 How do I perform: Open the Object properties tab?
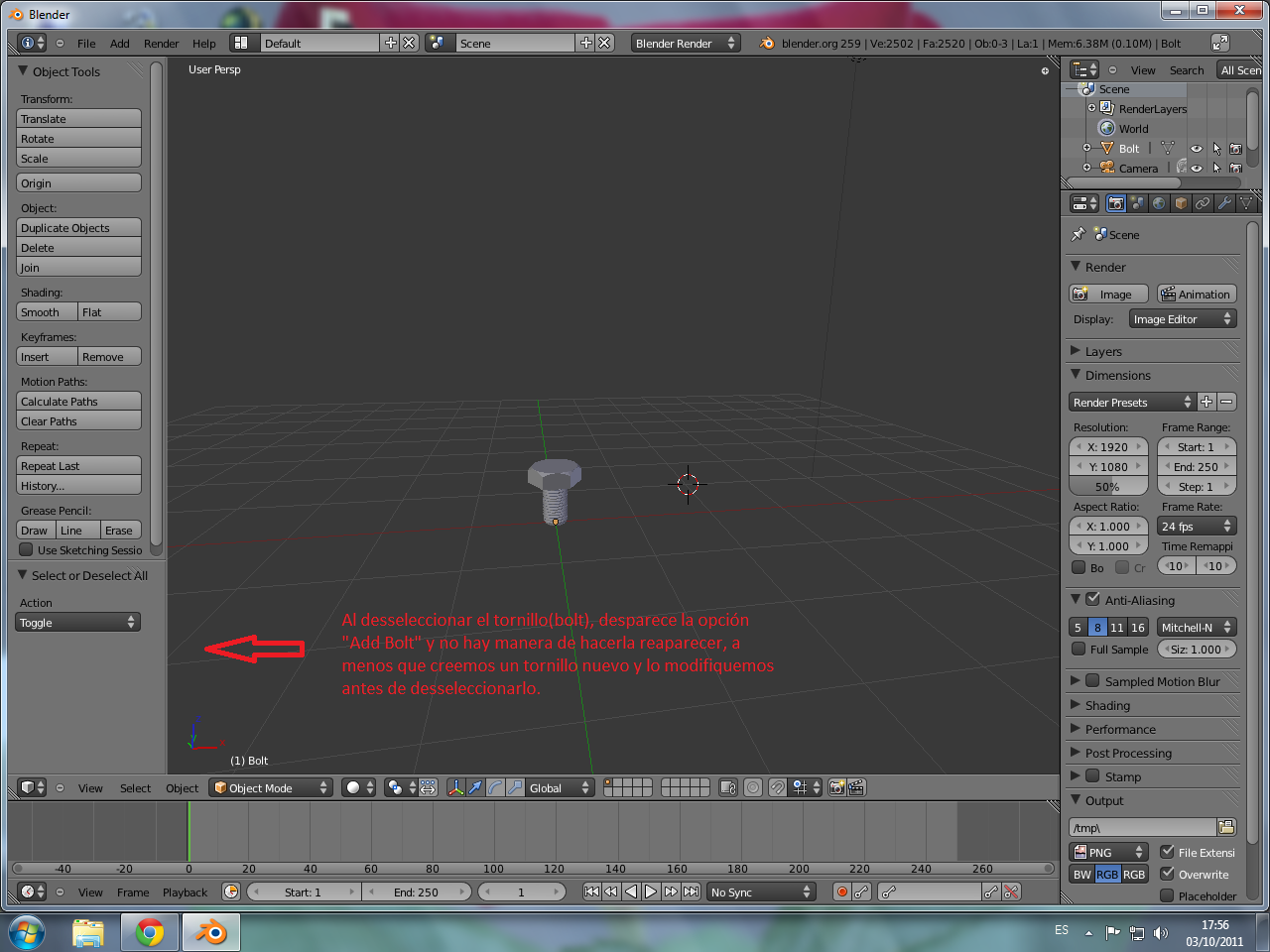tap(1181, 203)
